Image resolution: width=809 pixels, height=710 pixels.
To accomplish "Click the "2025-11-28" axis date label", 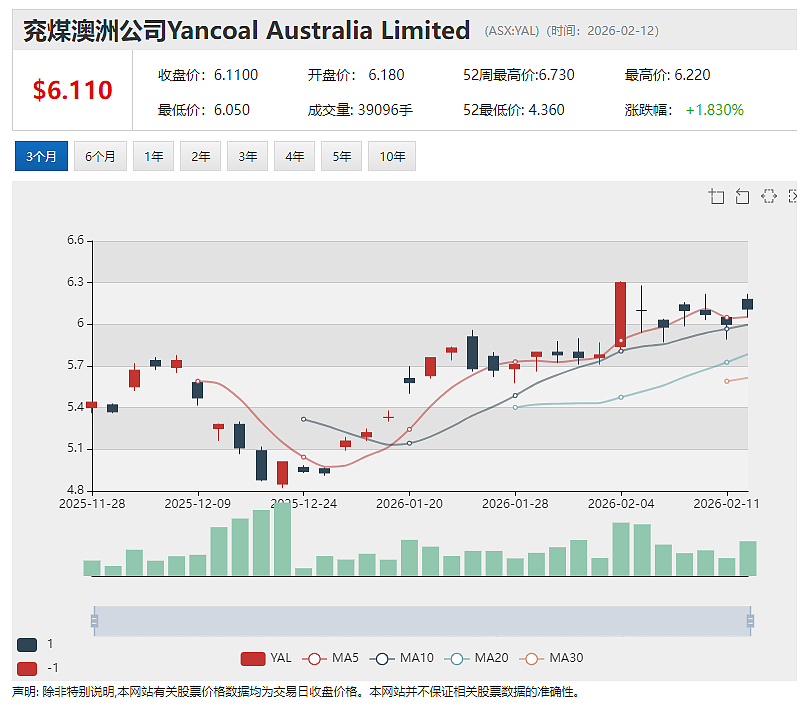I will click(x=92, y=504).
